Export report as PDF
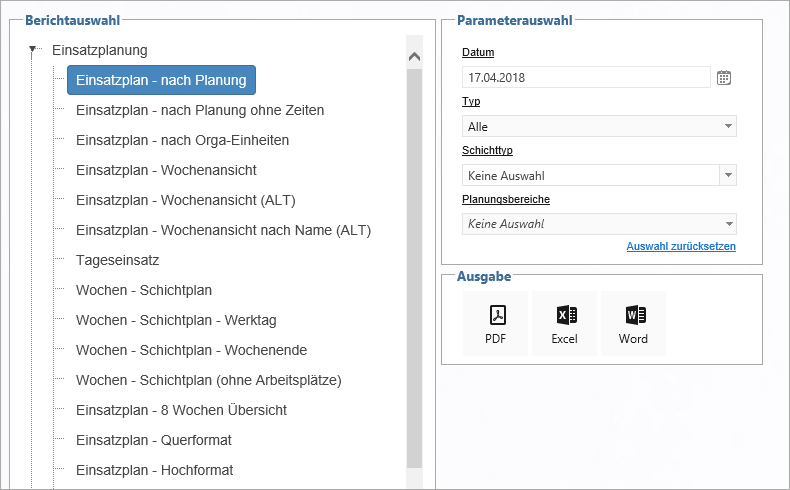The height and width of the screenshot is (490, 790). click(x=495, y=324)
